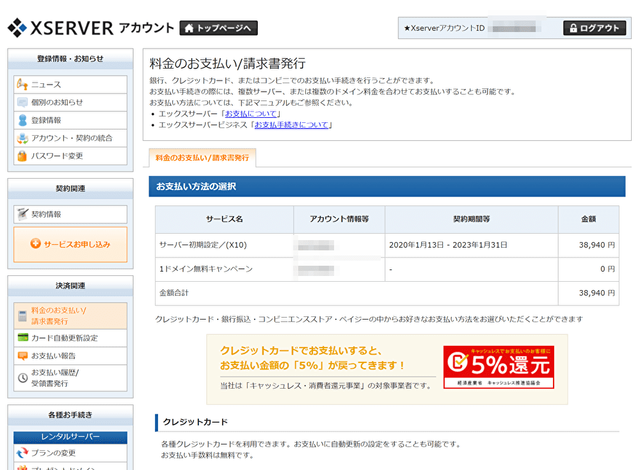
Task: Click the 金額 column header
Action: [x=589, y=219]
